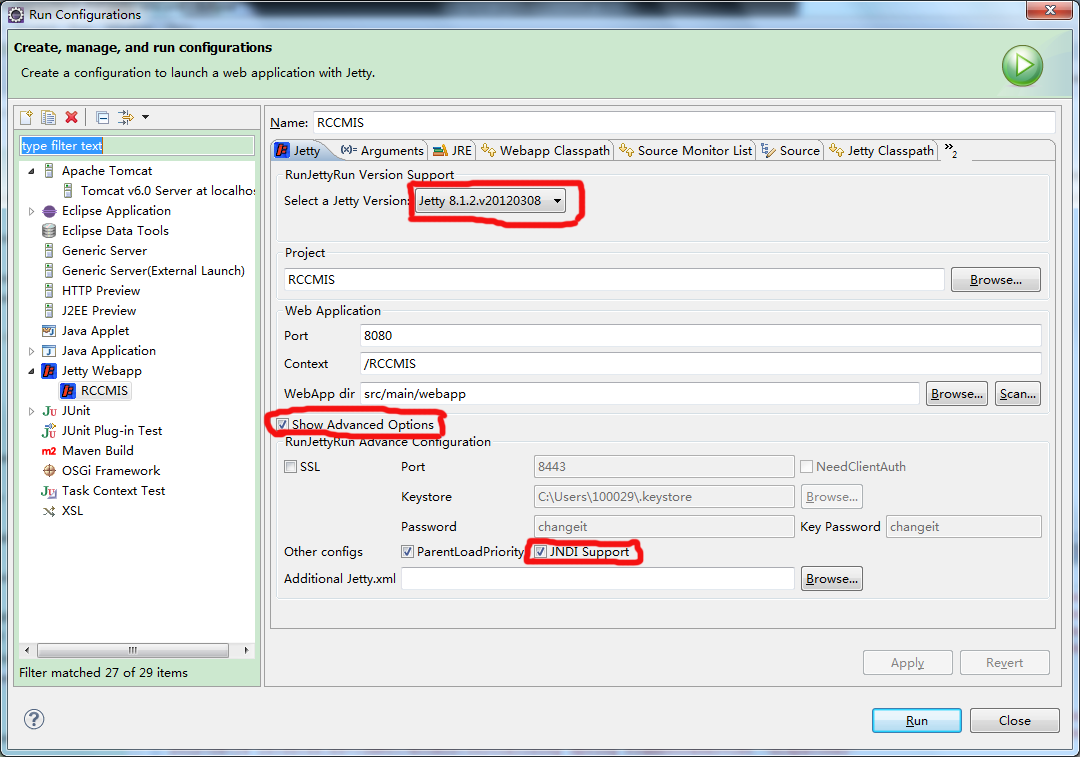Click the Eclipse Application icon
This screenshot has width=1080, height=757.
(49, 211)
